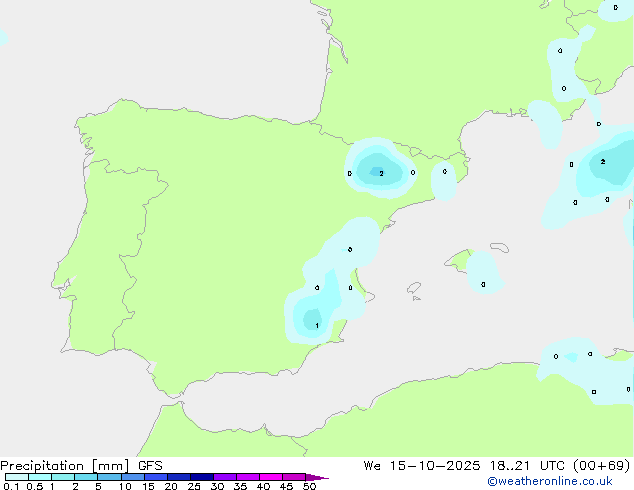Click the 'Precipitation [mm]' title text
The height and width of the screenshot is (490, 634).
(x=65, y=466)
